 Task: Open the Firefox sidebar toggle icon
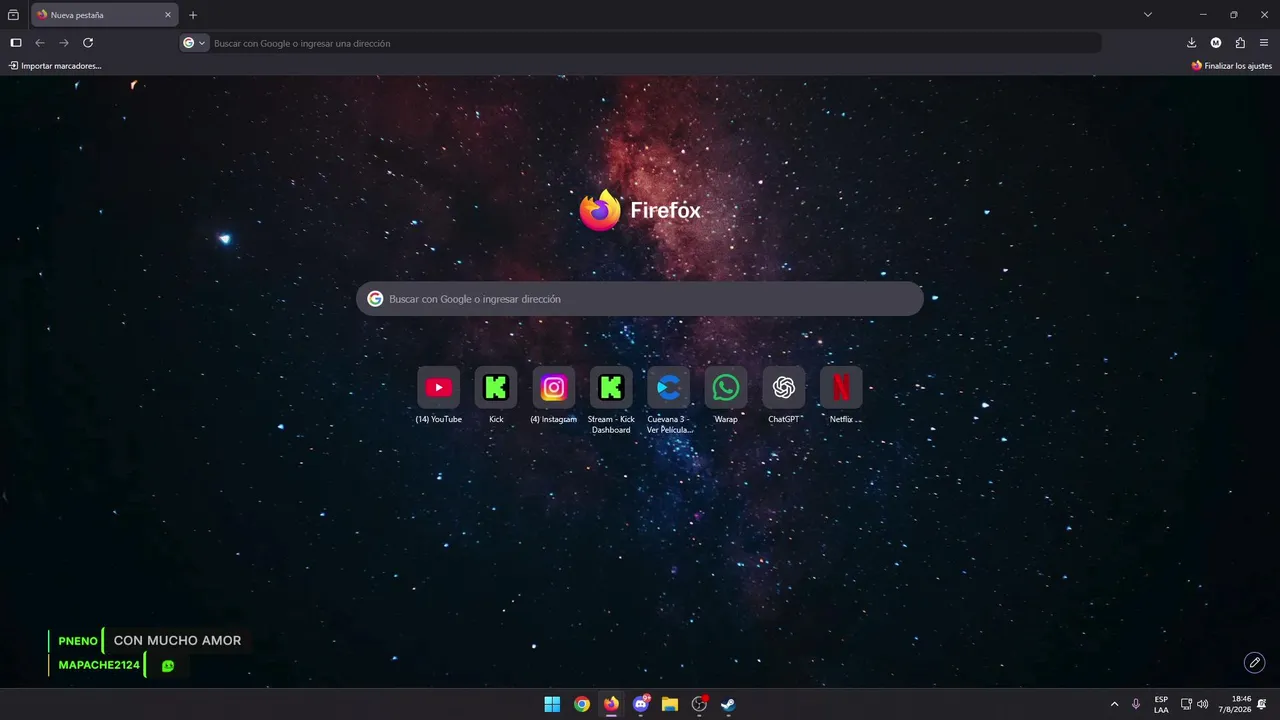coord(16,43)
